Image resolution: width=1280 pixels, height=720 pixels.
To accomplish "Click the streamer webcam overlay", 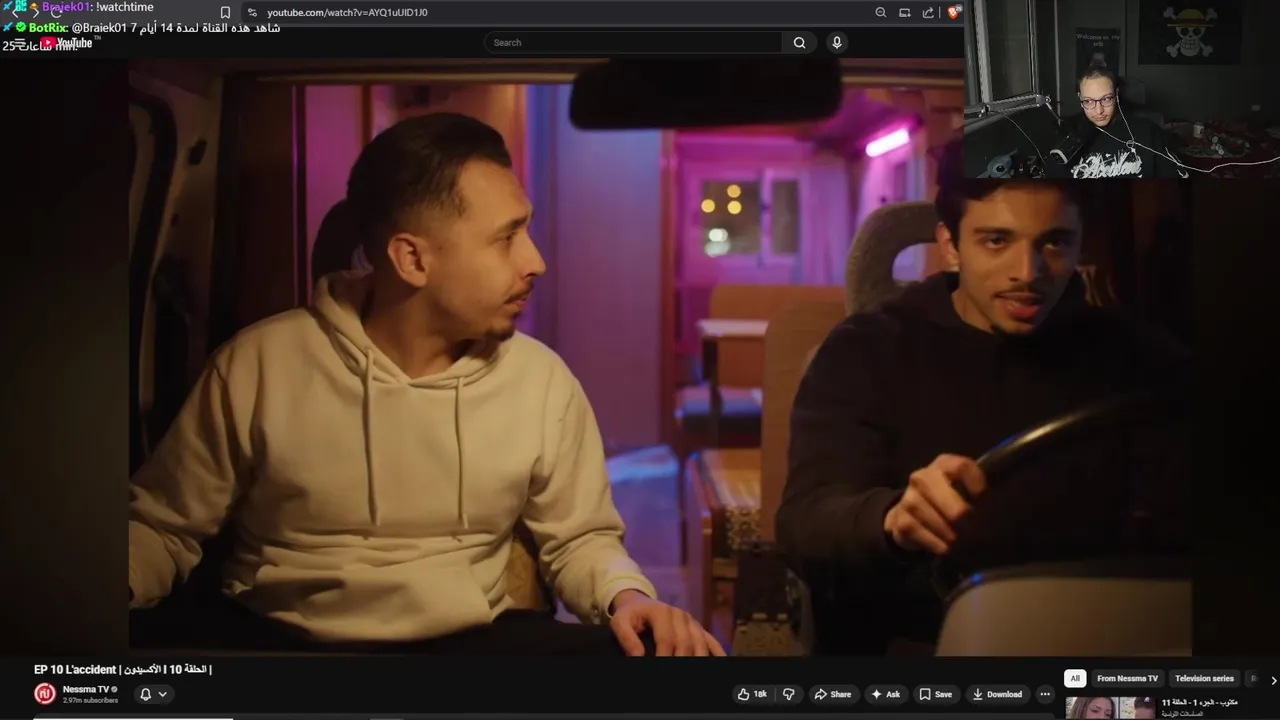I will pyautogui.click(x=1122, y=89).
